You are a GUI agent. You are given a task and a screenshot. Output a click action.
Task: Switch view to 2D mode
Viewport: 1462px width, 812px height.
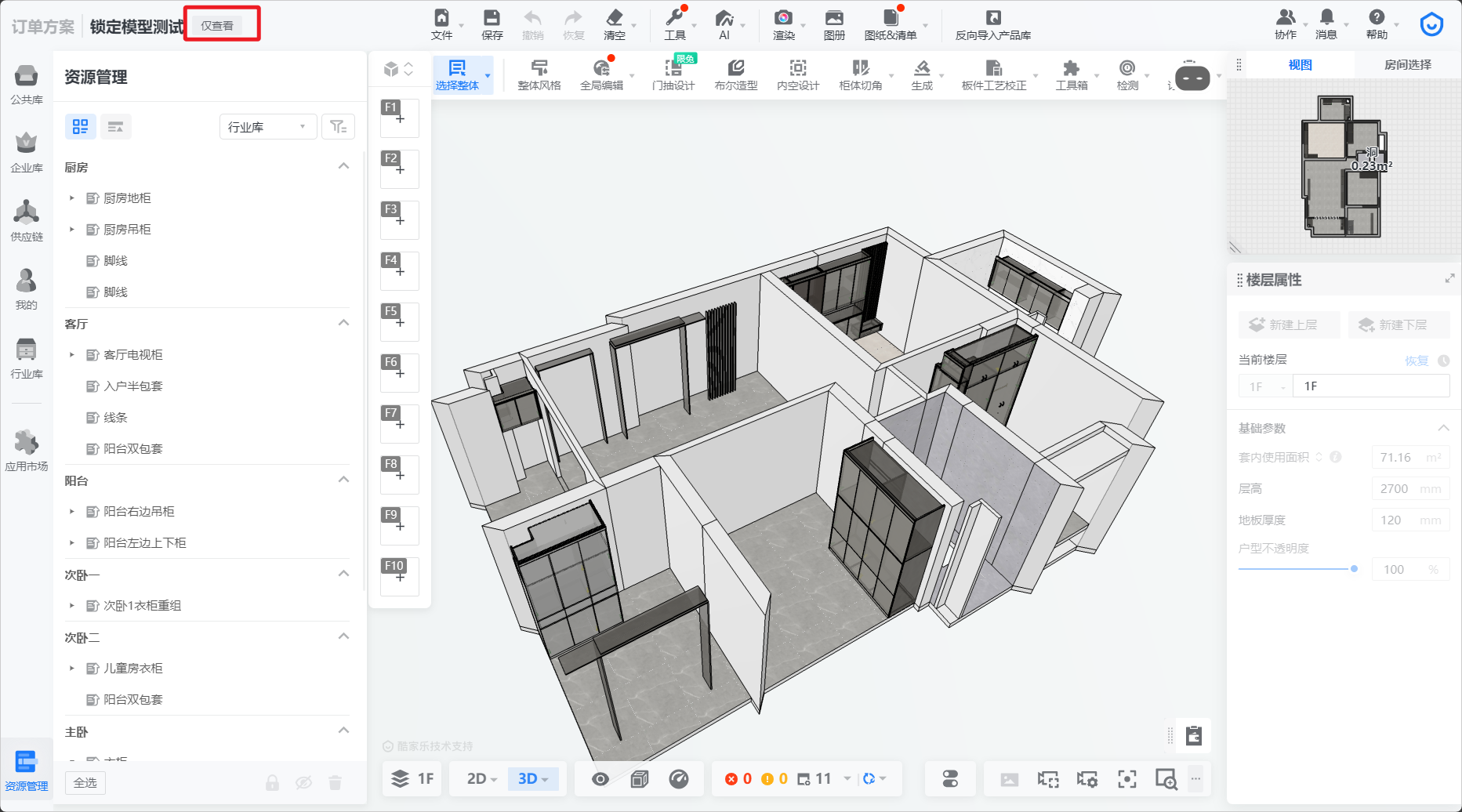[477, 779]
